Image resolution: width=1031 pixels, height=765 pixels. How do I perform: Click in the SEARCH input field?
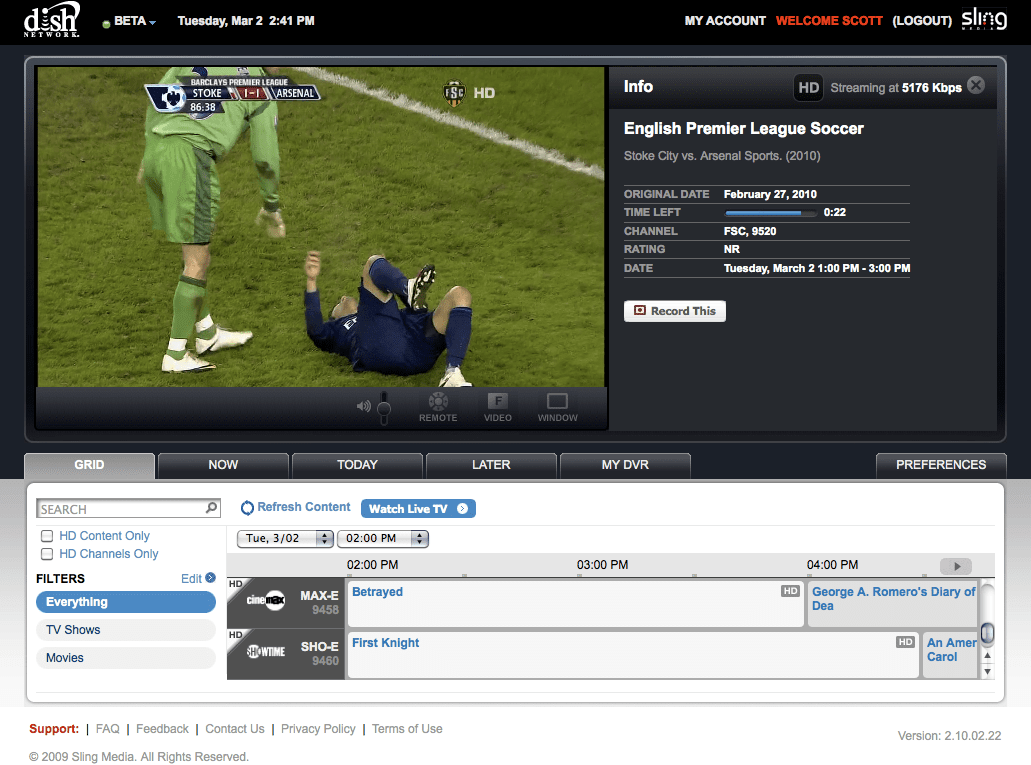tap(122, 508)
